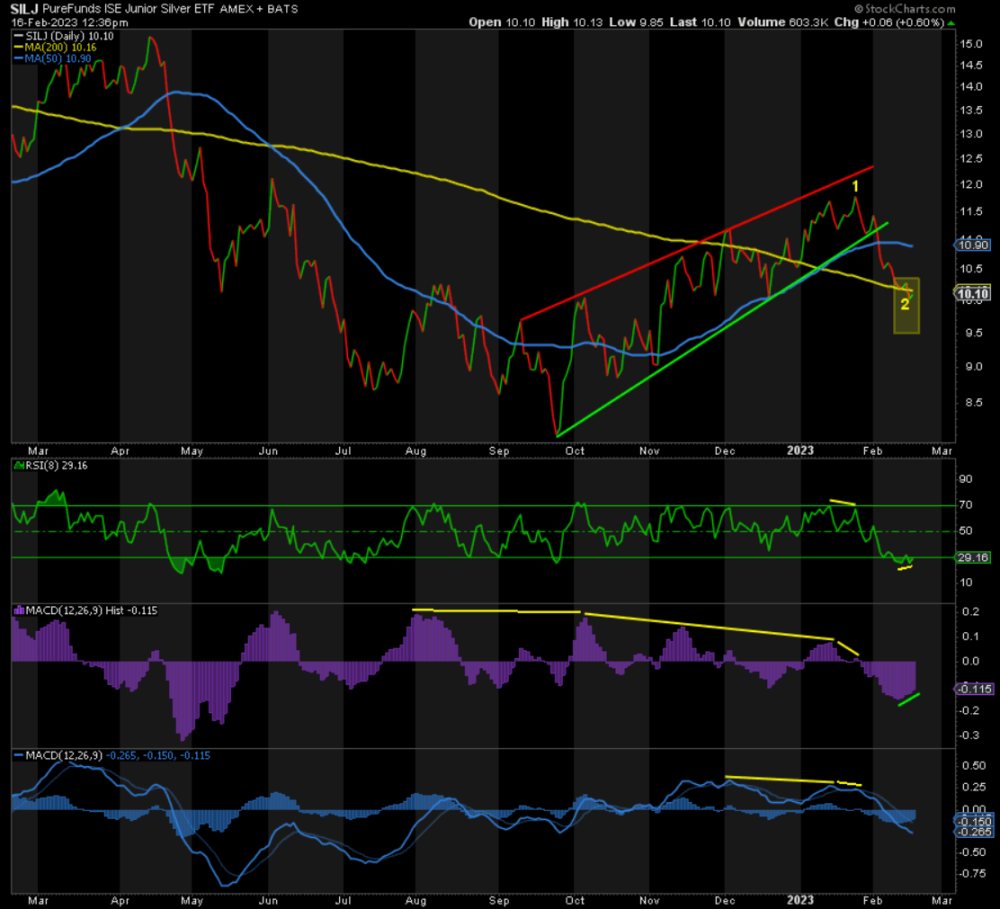The height and width of the screenshot is (909, 1000).
Task: Click the Sep label on the bottom time axis
Action: pyautogui.click(x=499, y=901)
